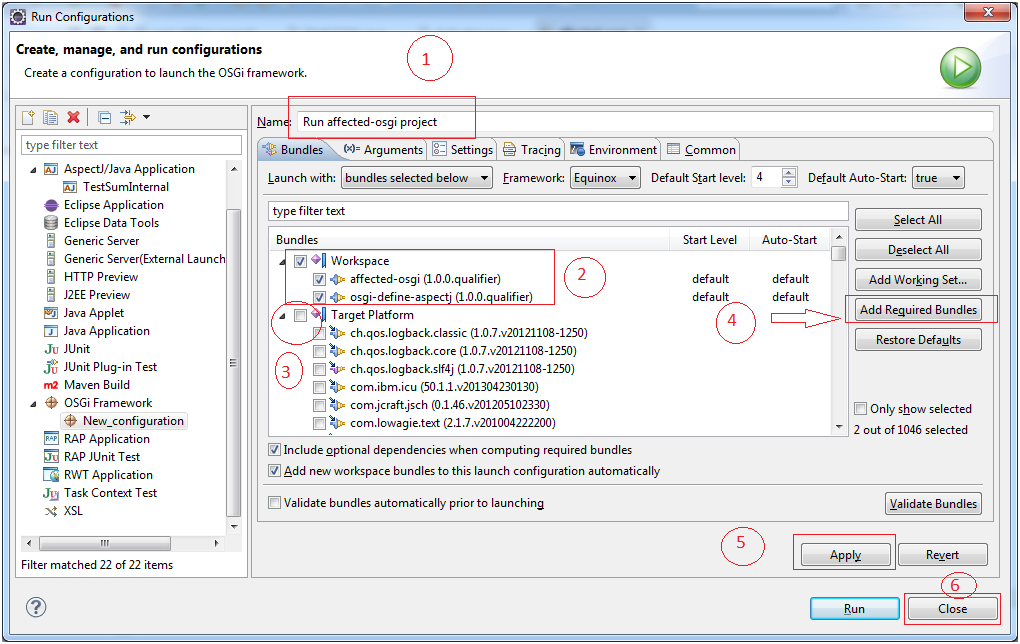Click the New launch configuration icon

(x=28, y=117)
